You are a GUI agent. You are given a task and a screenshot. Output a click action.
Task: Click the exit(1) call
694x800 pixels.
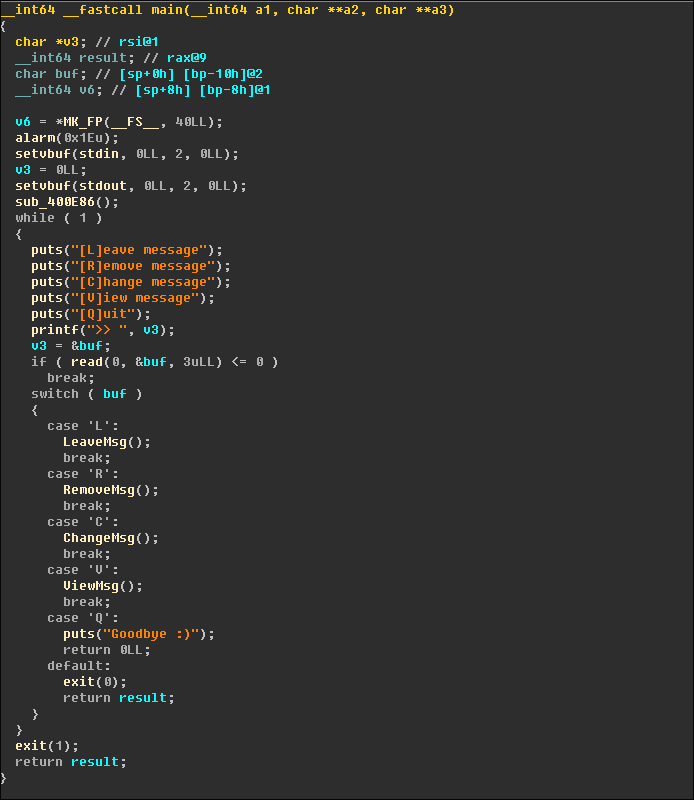click(47, 746)
